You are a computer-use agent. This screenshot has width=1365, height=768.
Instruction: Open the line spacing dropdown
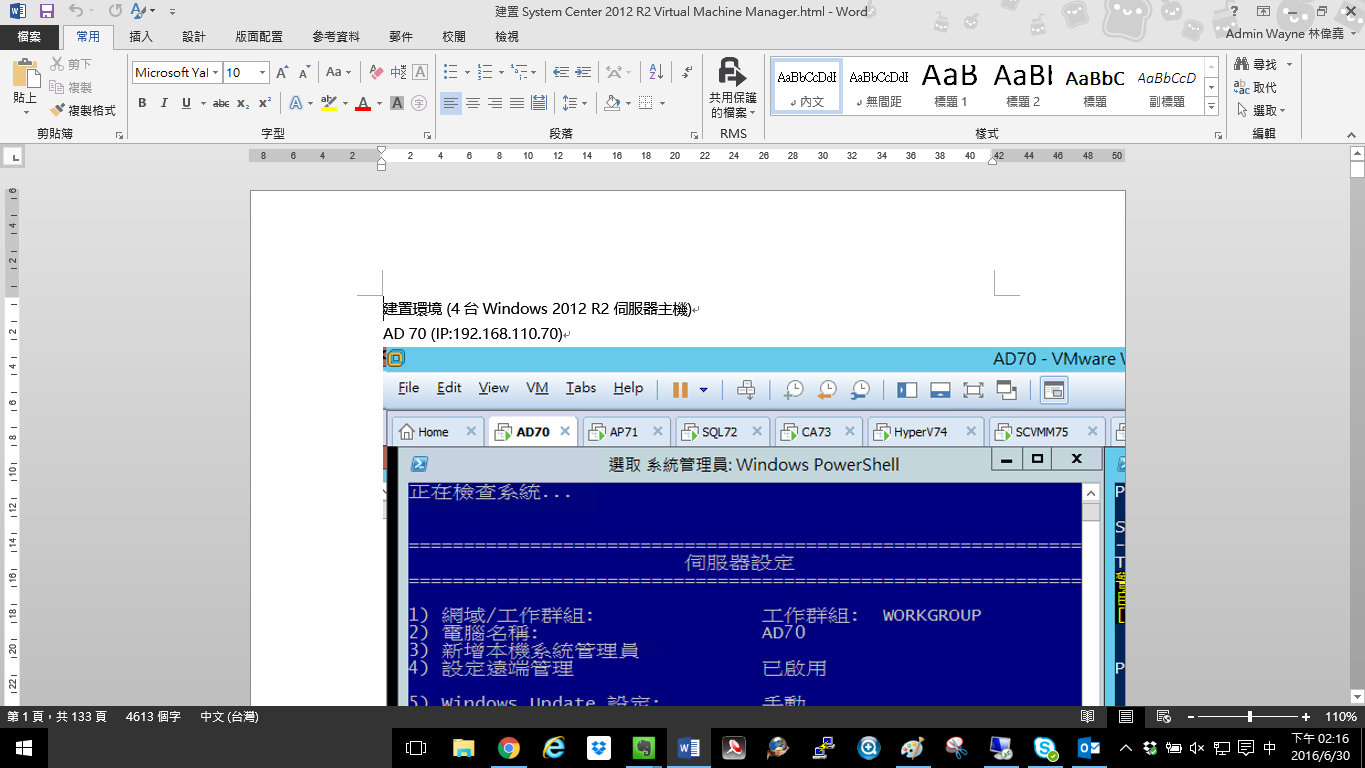click(575, 103)
